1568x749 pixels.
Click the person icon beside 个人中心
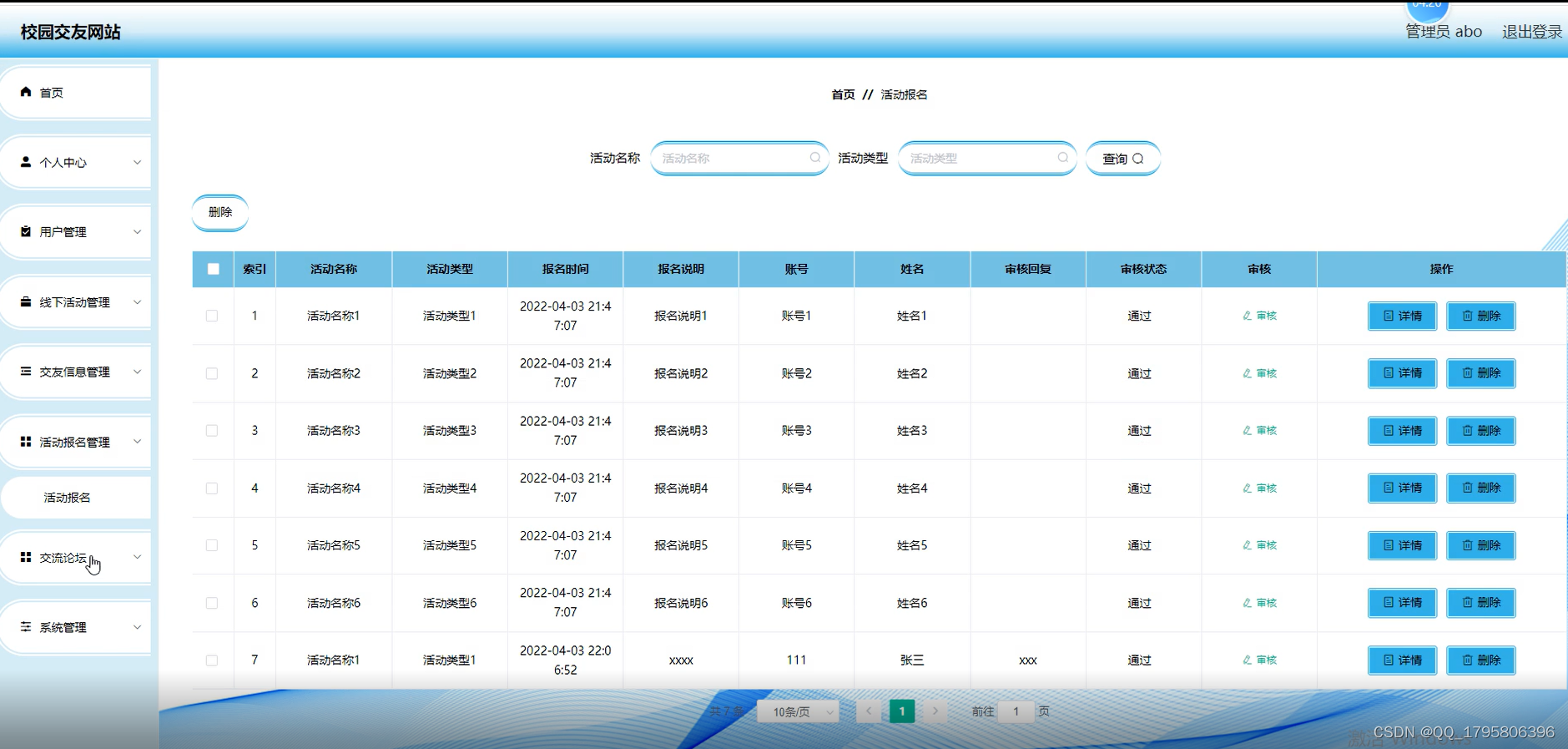point(26,162)
